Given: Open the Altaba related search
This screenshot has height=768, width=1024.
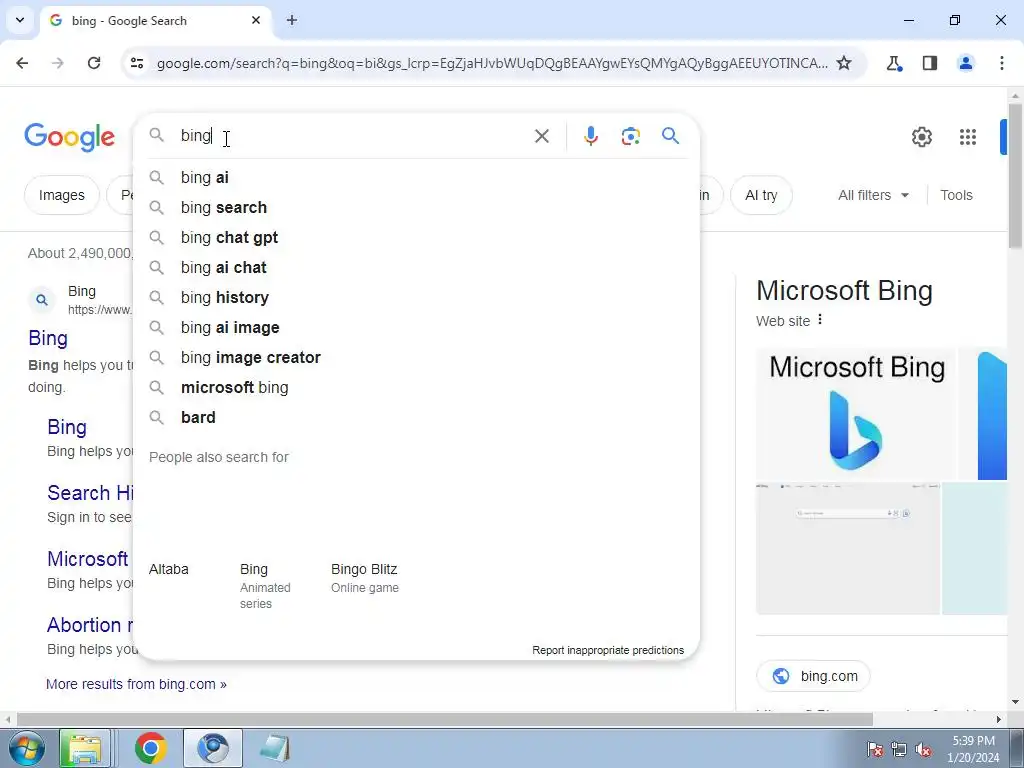Looking at the screenshot, I should pos(168,569).
